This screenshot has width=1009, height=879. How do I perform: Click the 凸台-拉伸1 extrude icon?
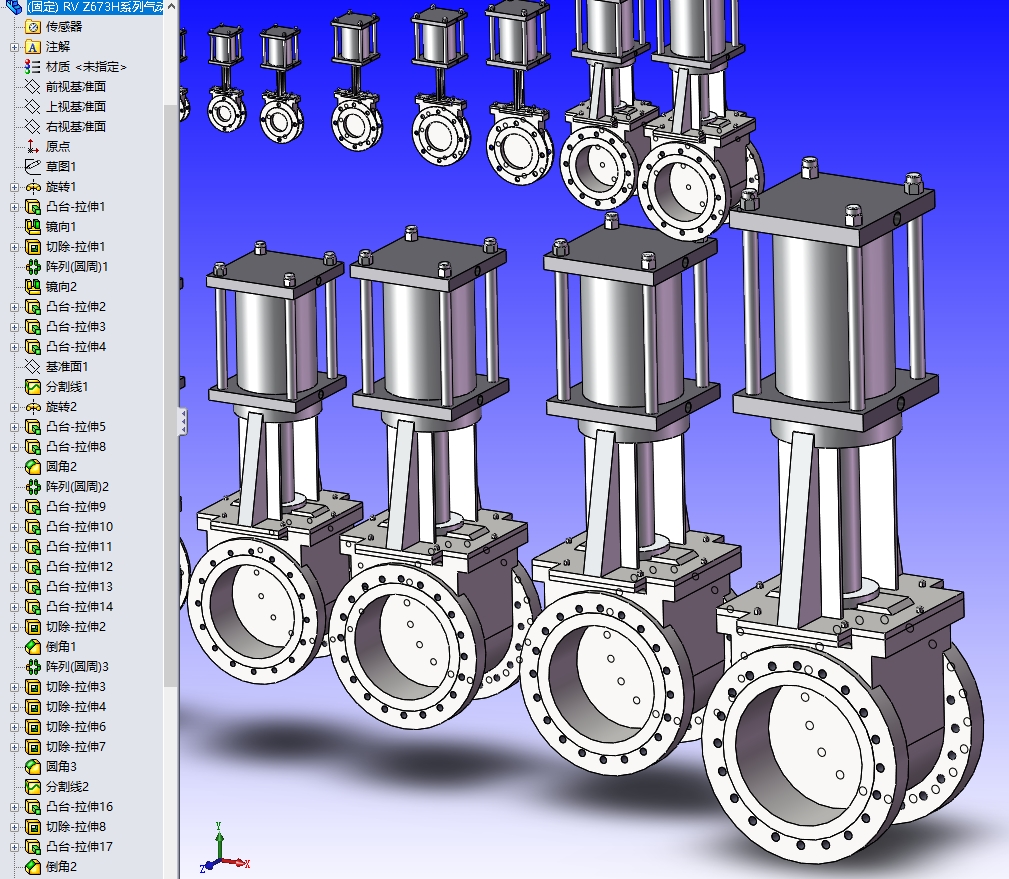point(32,207)
